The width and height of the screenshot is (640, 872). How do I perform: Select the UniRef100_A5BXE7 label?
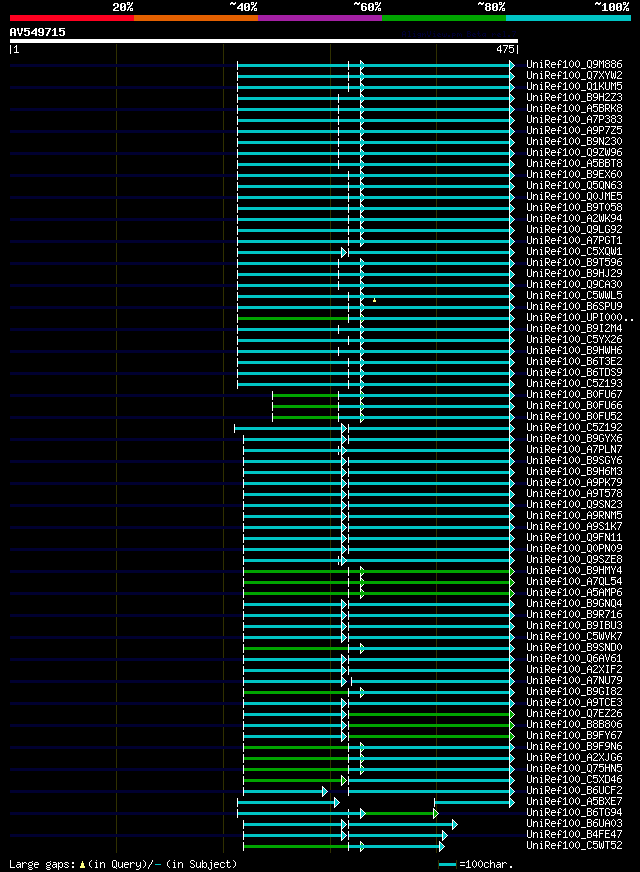coord(574,802)
